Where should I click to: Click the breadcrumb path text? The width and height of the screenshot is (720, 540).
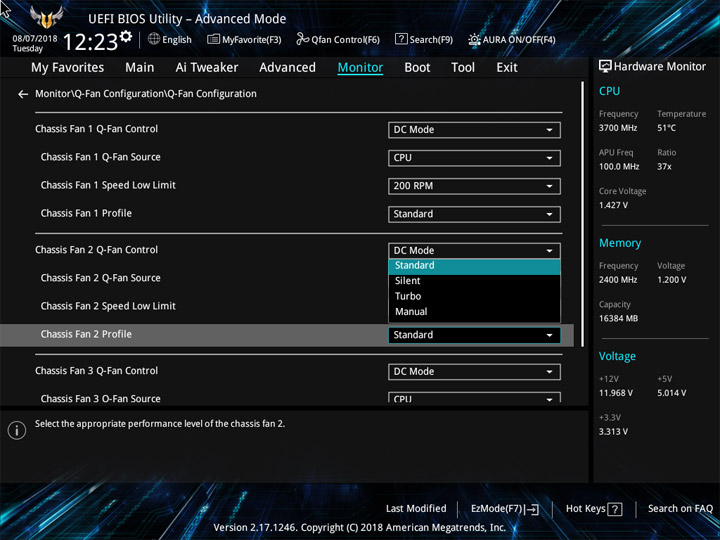[x=146, y=94]
